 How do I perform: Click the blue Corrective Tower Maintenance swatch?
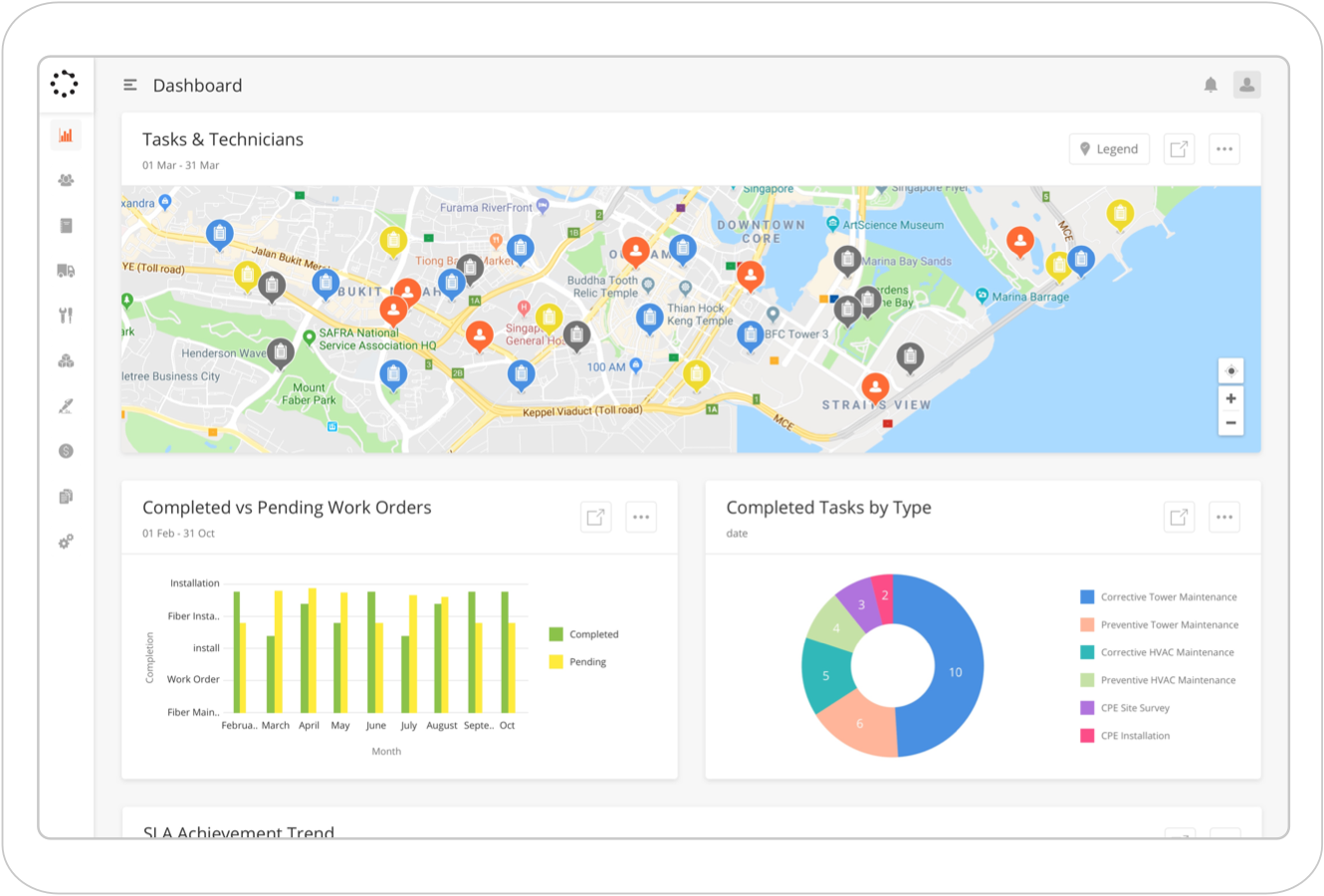1087,597
